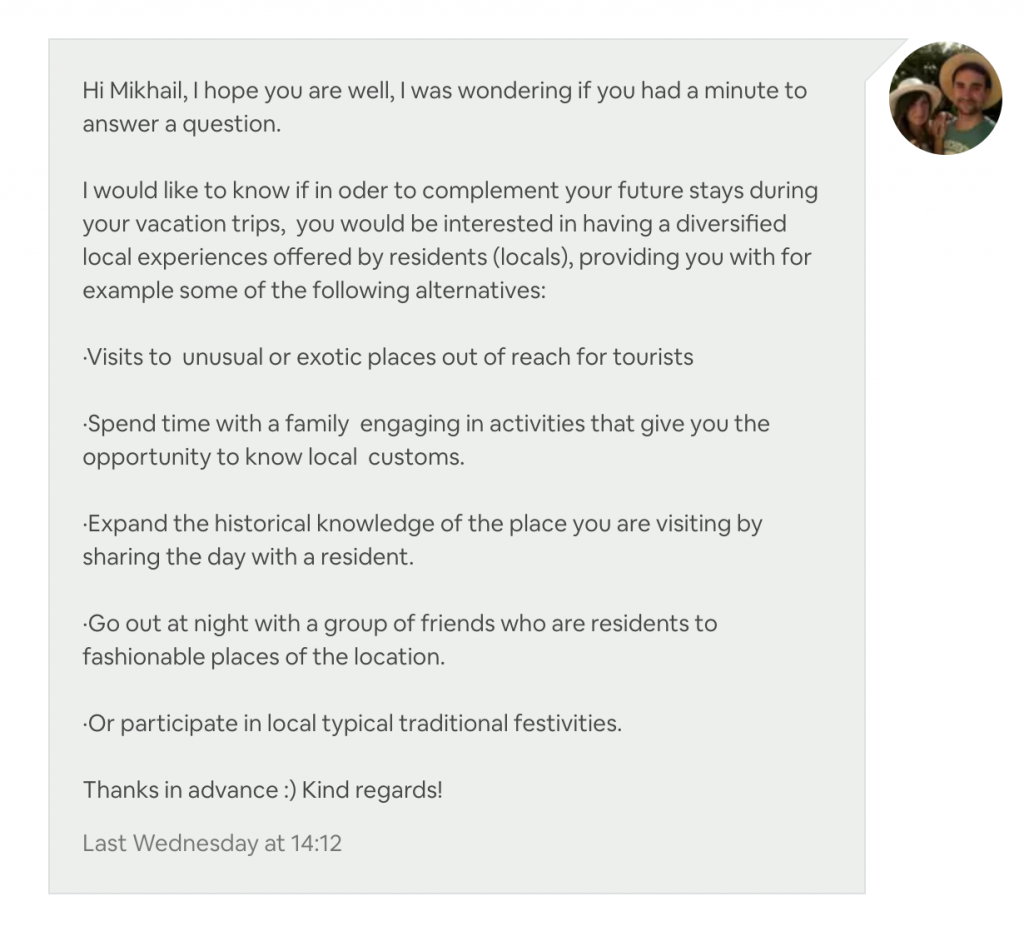The width and height of the screenshot is (1024, 951).
Task: Click the 'Kind regards!' text
Action: 372,790
